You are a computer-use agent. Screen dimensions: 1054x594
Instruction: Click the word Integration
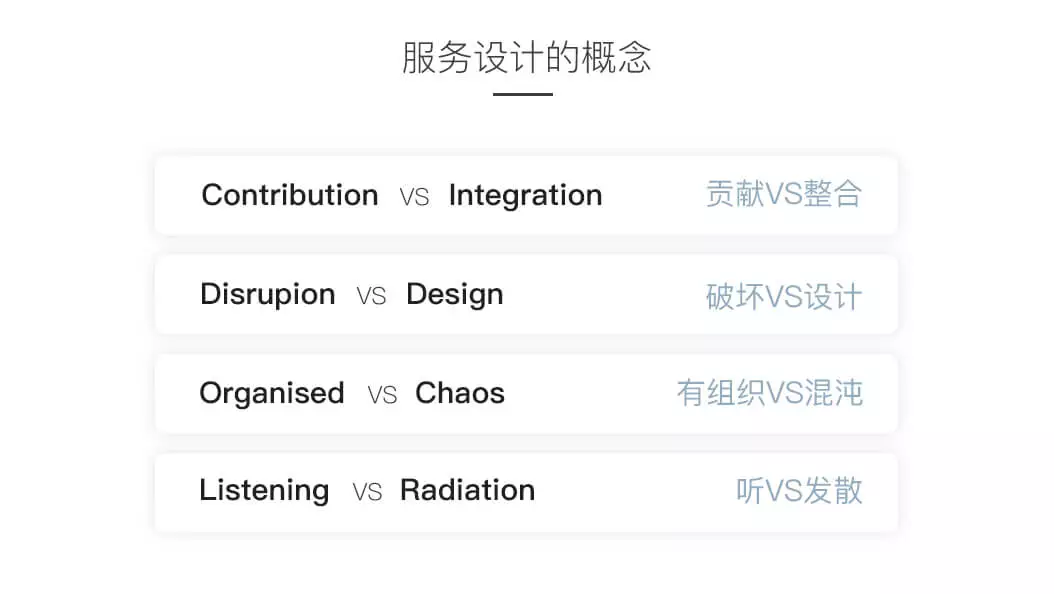coord(526,196)
